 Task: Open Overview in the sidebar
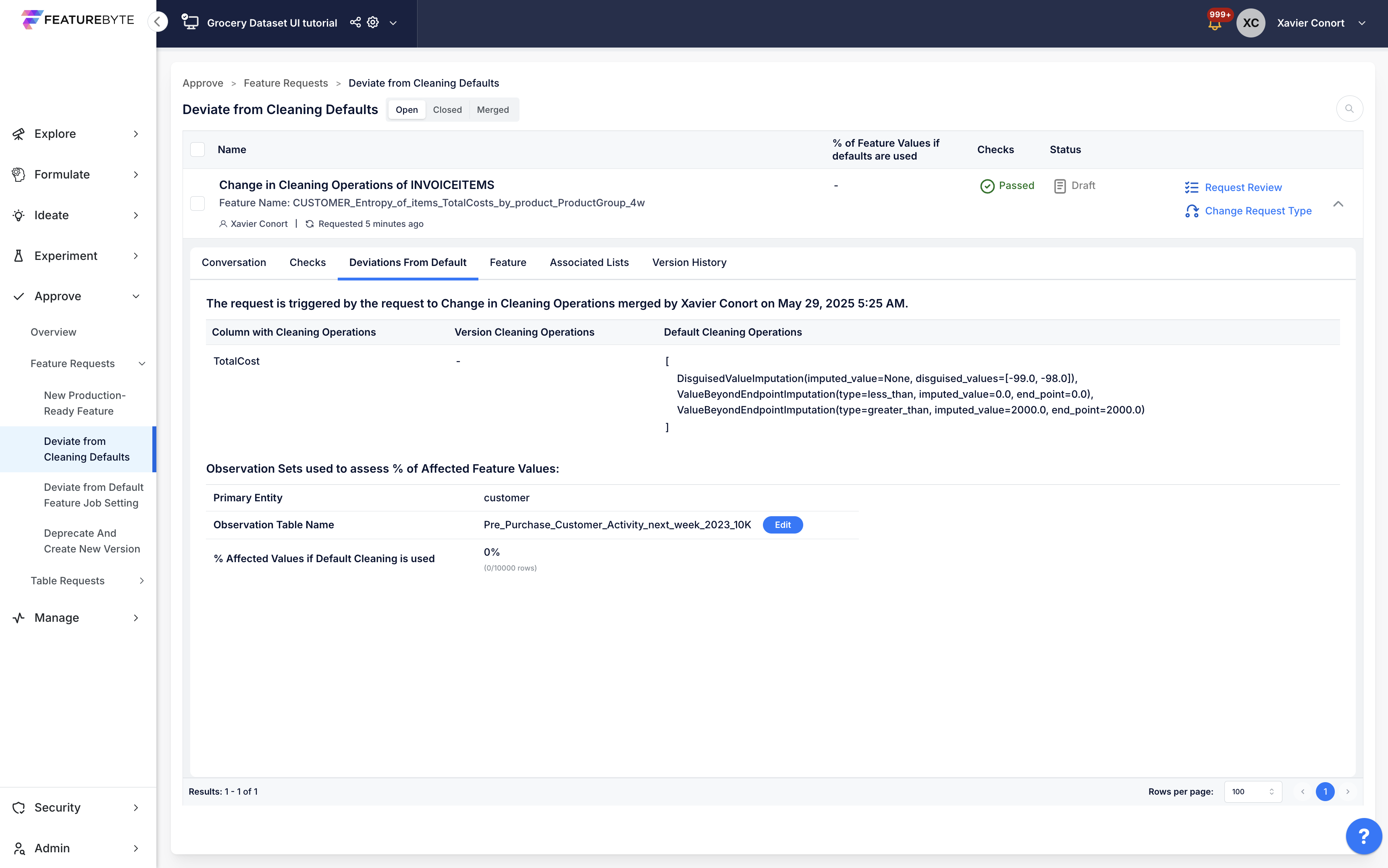pos(53,332)
